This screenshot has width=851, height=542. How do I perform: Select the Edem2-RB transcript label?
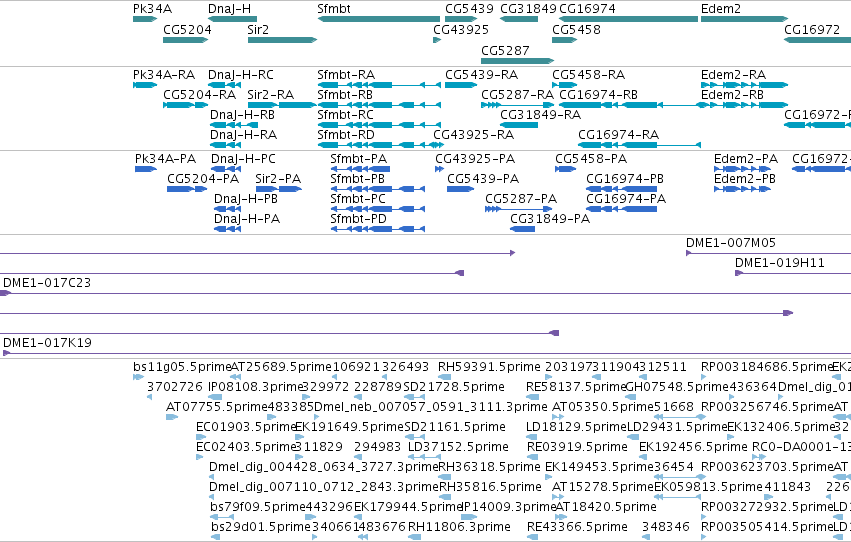tap(732, 94)
